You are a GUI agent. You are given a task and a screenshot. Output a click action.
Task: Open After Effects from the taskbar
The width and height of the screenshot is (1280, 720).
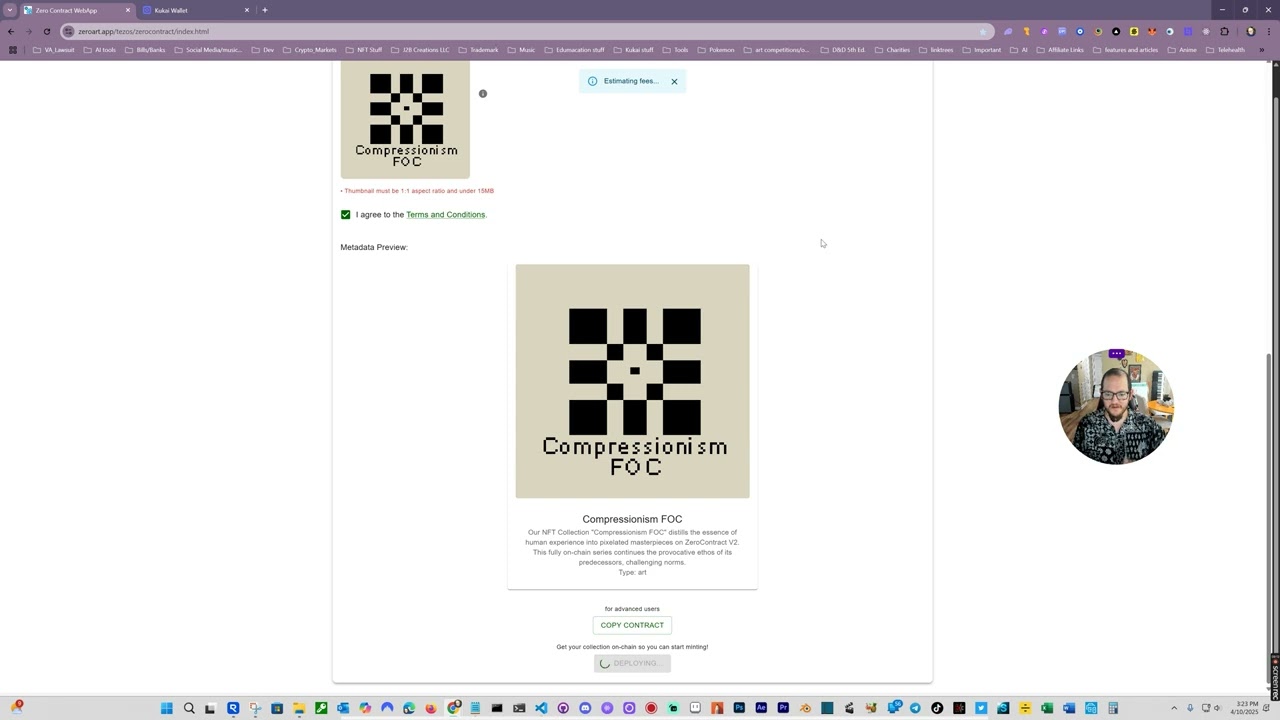pyautogui.click(x=761, y=708)
